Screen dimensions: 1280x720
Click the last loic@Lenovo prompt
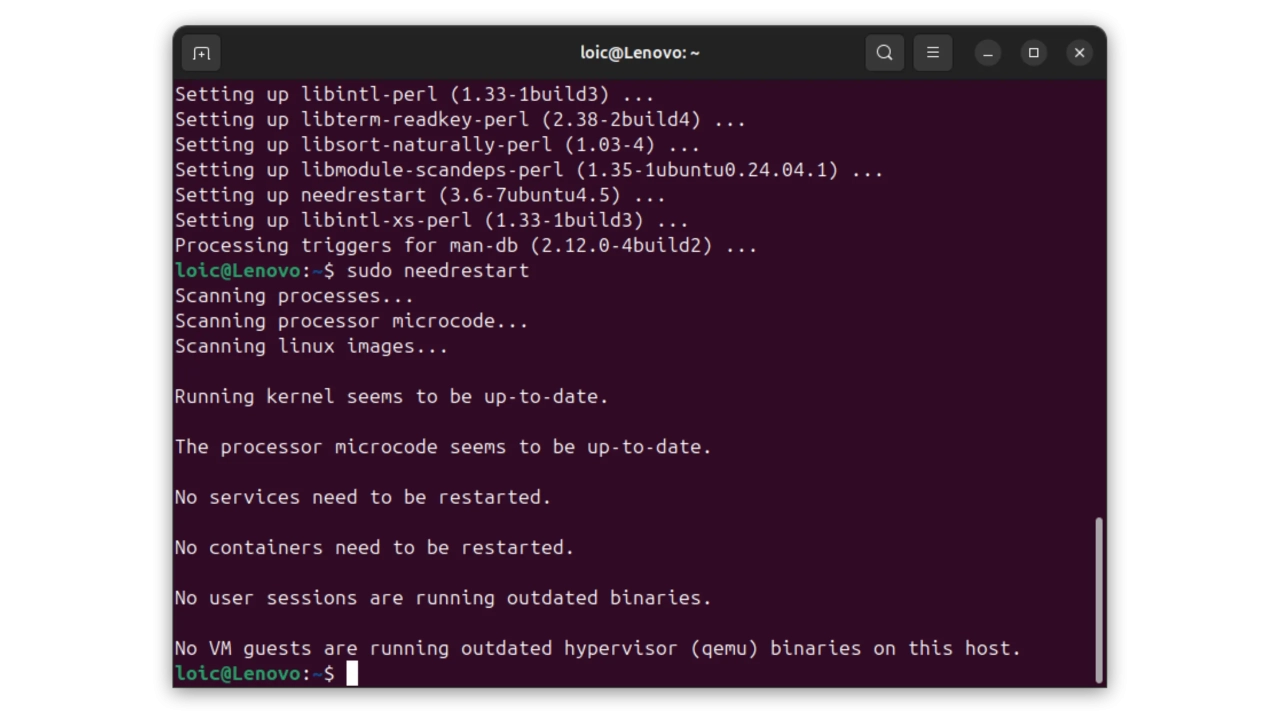click(x=255, y=673)
